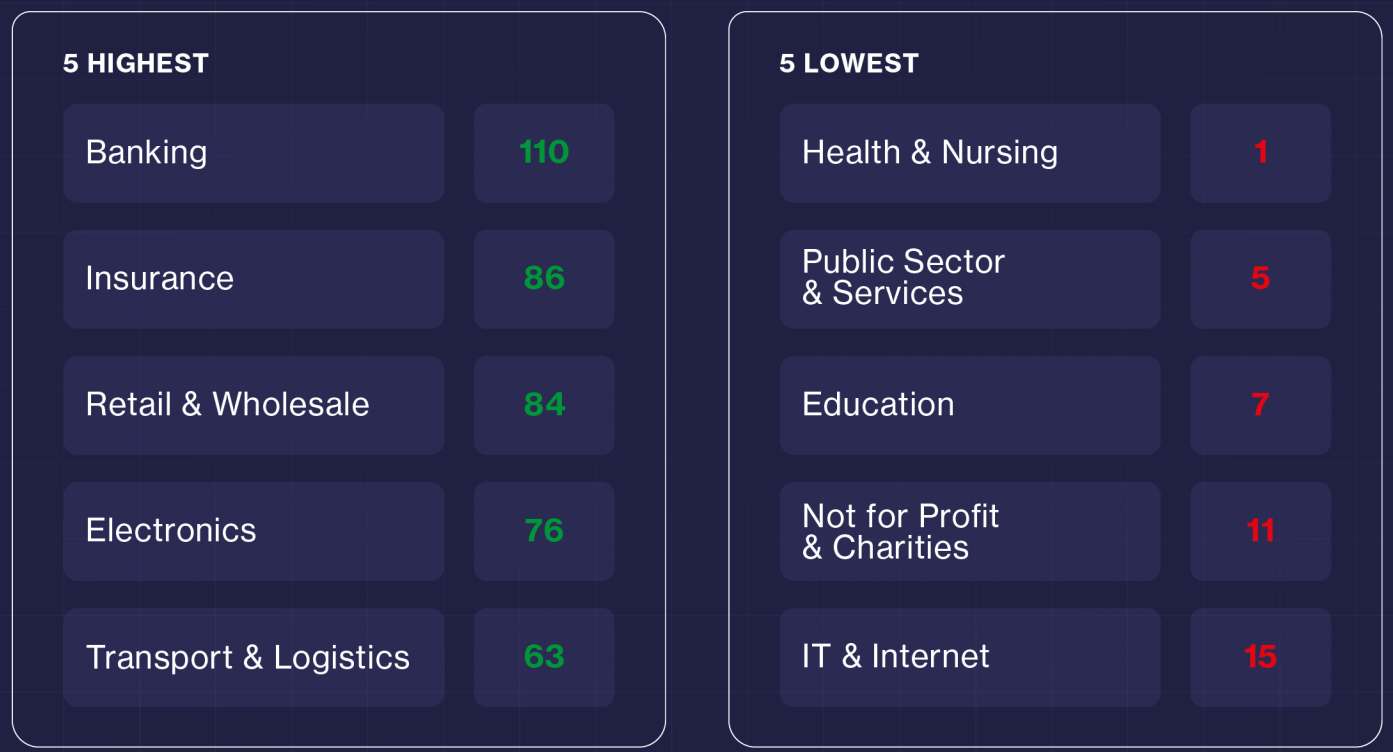The image size is (1393, 752).
Task: Click the Retail & Wholesale box
Action: (253, 405)
